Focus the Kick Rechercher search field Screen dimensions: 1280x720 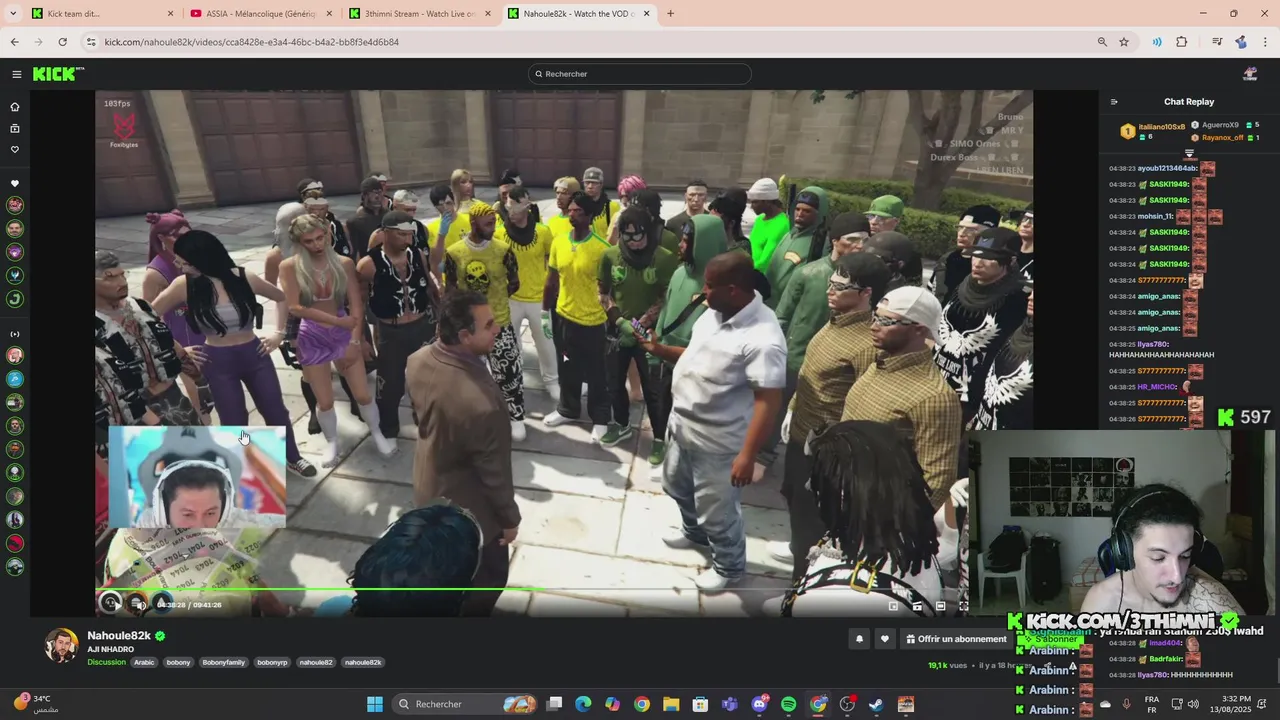[x=640, y=74]
